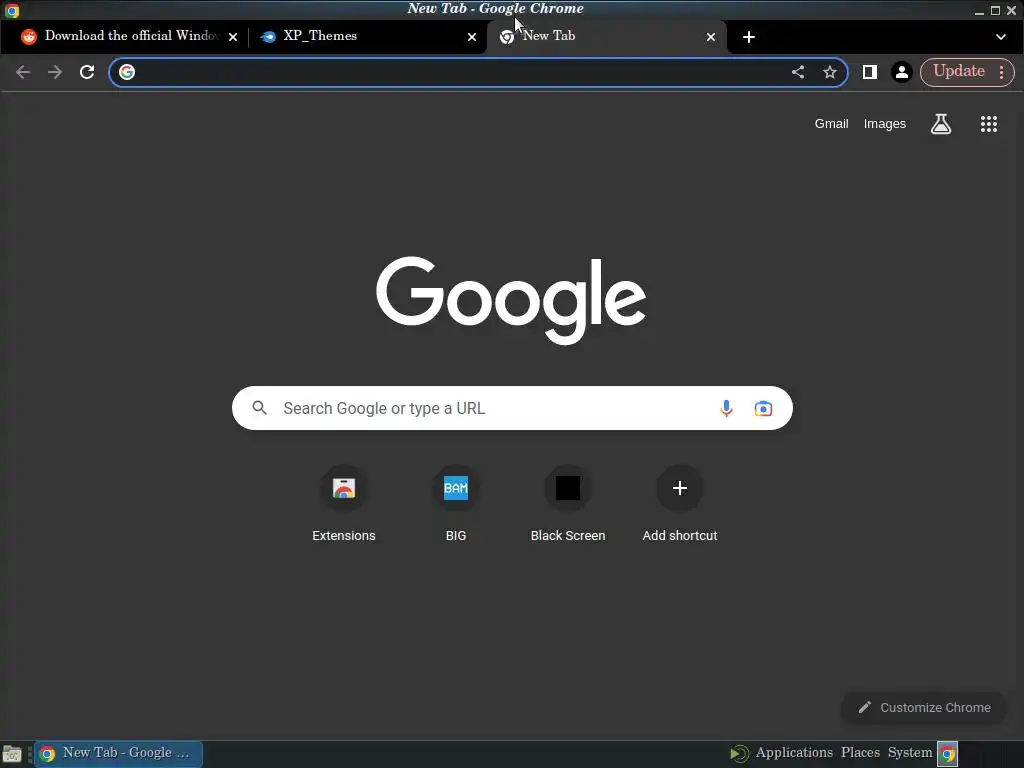Open Search Labs flask icon

pos(940,124)
